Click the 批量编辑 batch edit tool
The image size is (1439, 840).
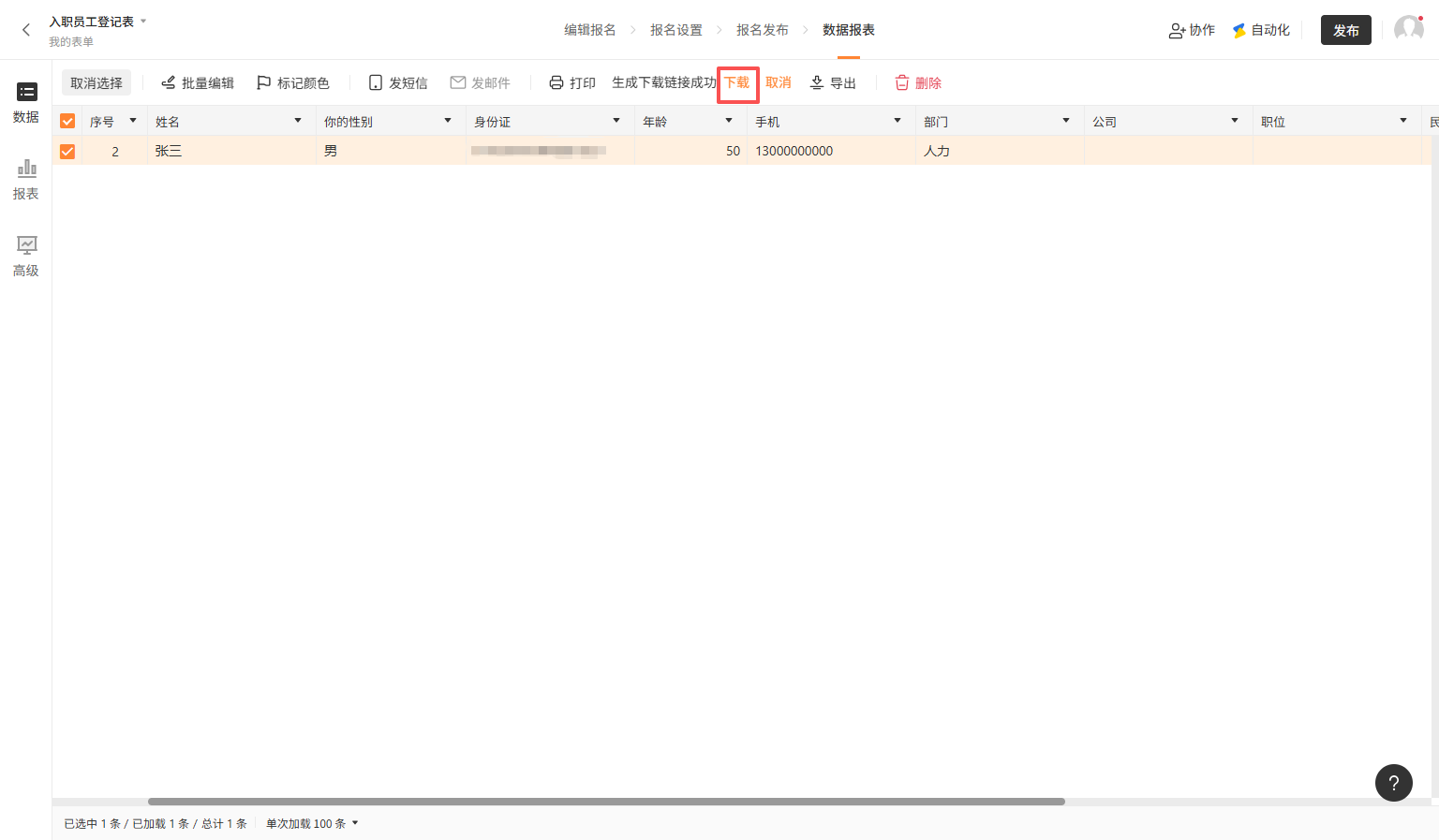click(x=197, y=83)
